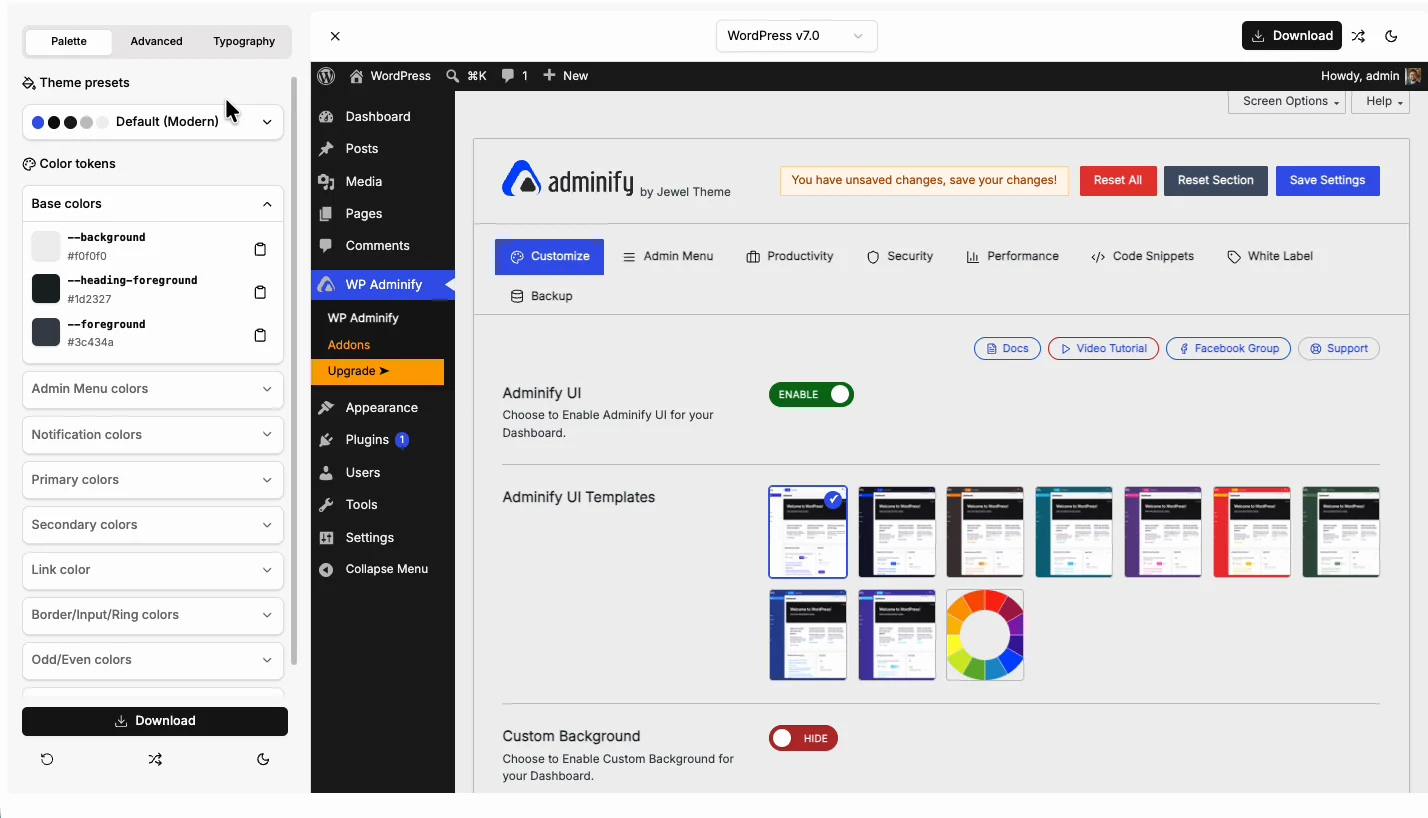Open the Theme presets Default (Modern) dropdown
1428x818 pixels.
[x=153, y=122]
